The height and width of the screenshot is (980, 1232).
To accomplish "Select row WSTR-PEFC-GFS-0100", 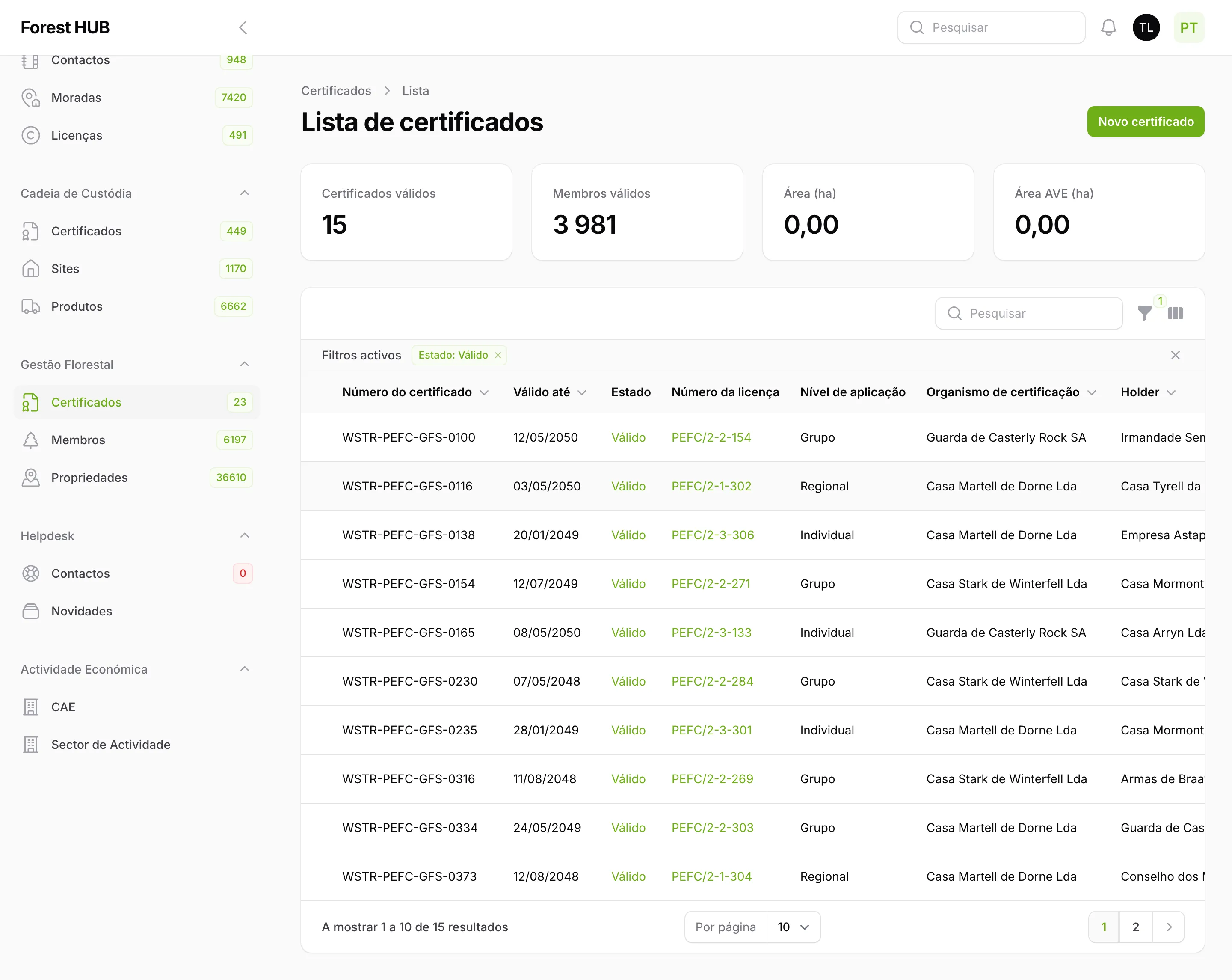I will (752, 437).
